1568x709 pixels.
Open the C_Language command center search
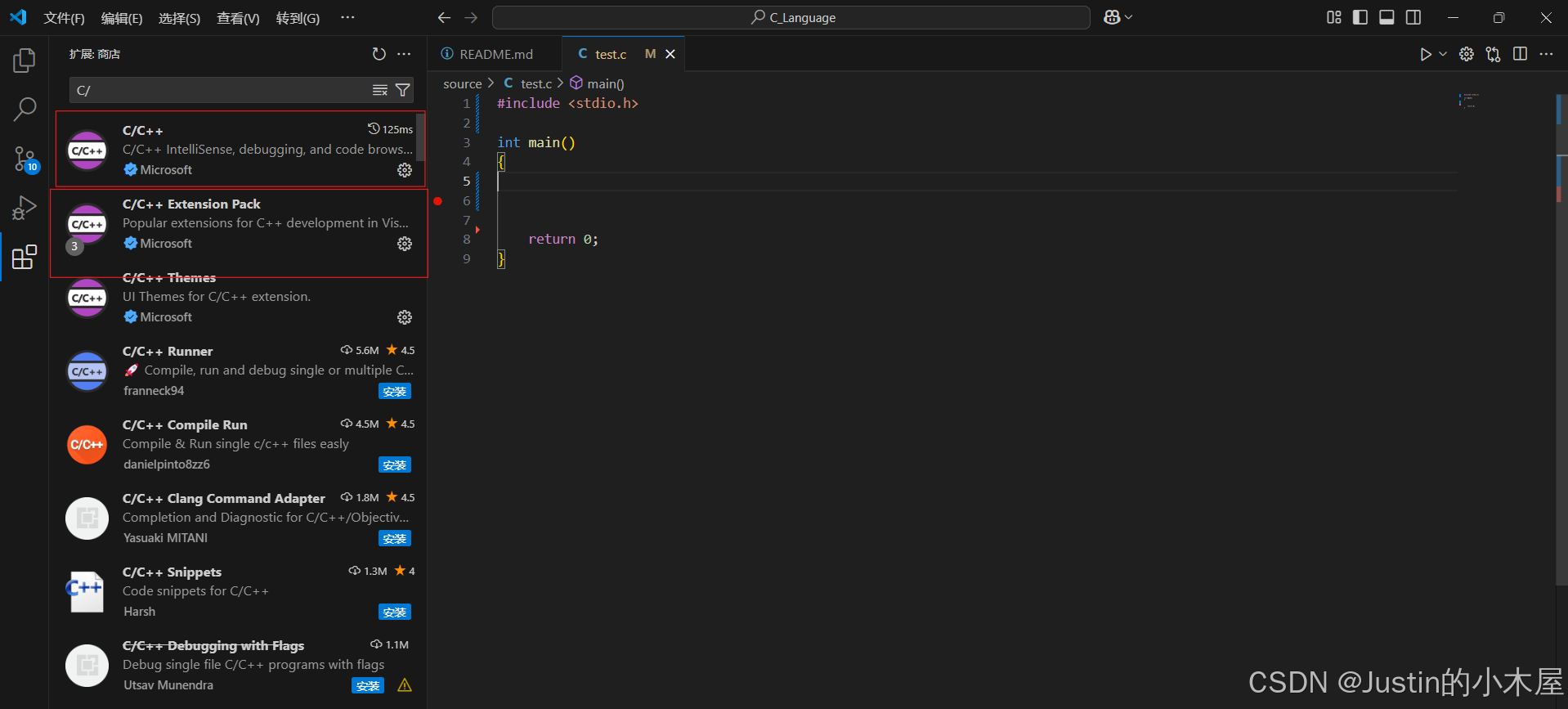(x=791, y=17)
